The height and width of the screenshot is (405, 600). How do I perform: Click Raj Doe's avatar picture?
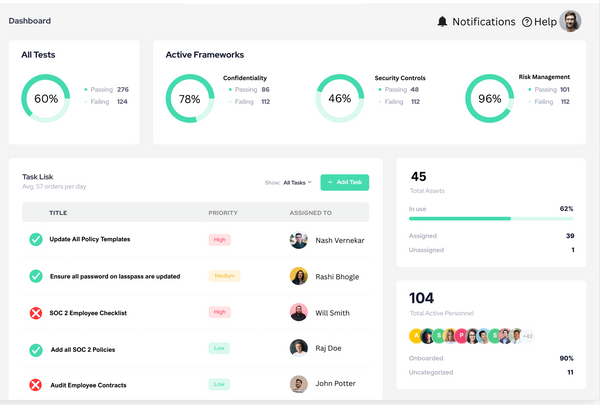tap(298, 348)
